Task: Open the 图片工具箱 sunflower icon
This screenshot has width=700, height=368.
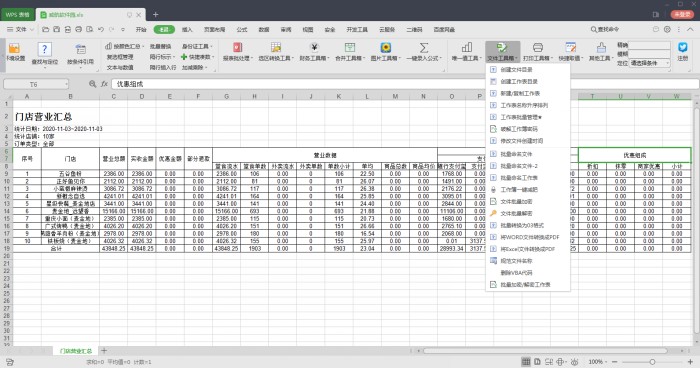Action: [386, 48]
